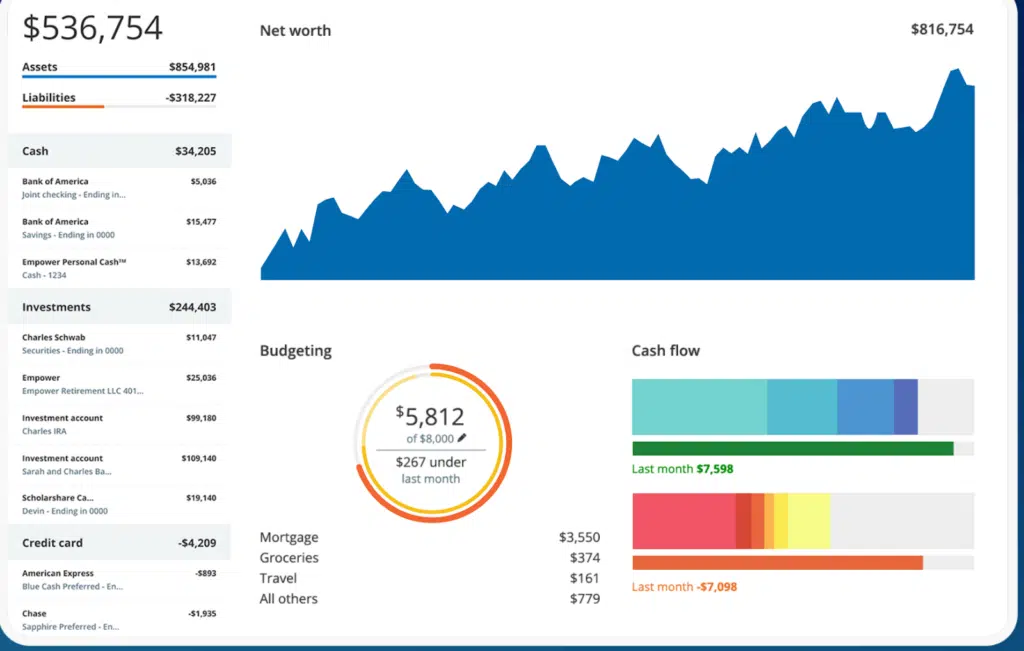
Task: Click the pencil edit icon beside $8,000 budget
Action: tap(462, 439)
